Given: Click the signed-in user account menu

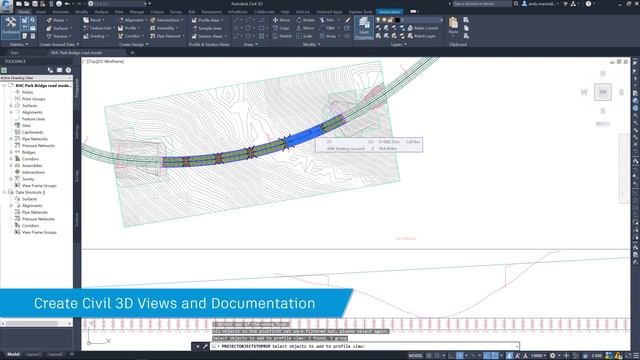Looking at the screenshot, I should tap(540, 4).
